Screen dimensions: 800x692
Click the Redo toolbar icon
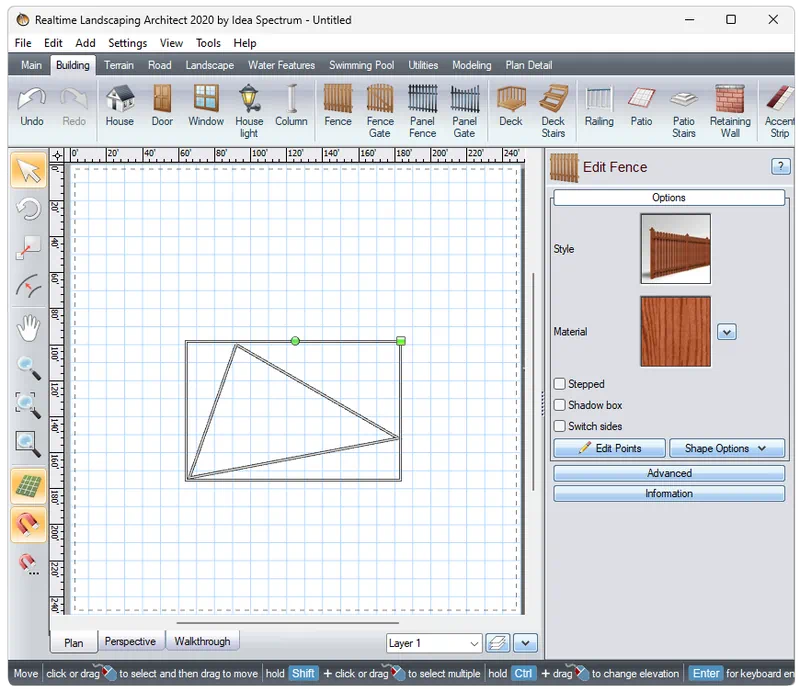pos(74,108)
